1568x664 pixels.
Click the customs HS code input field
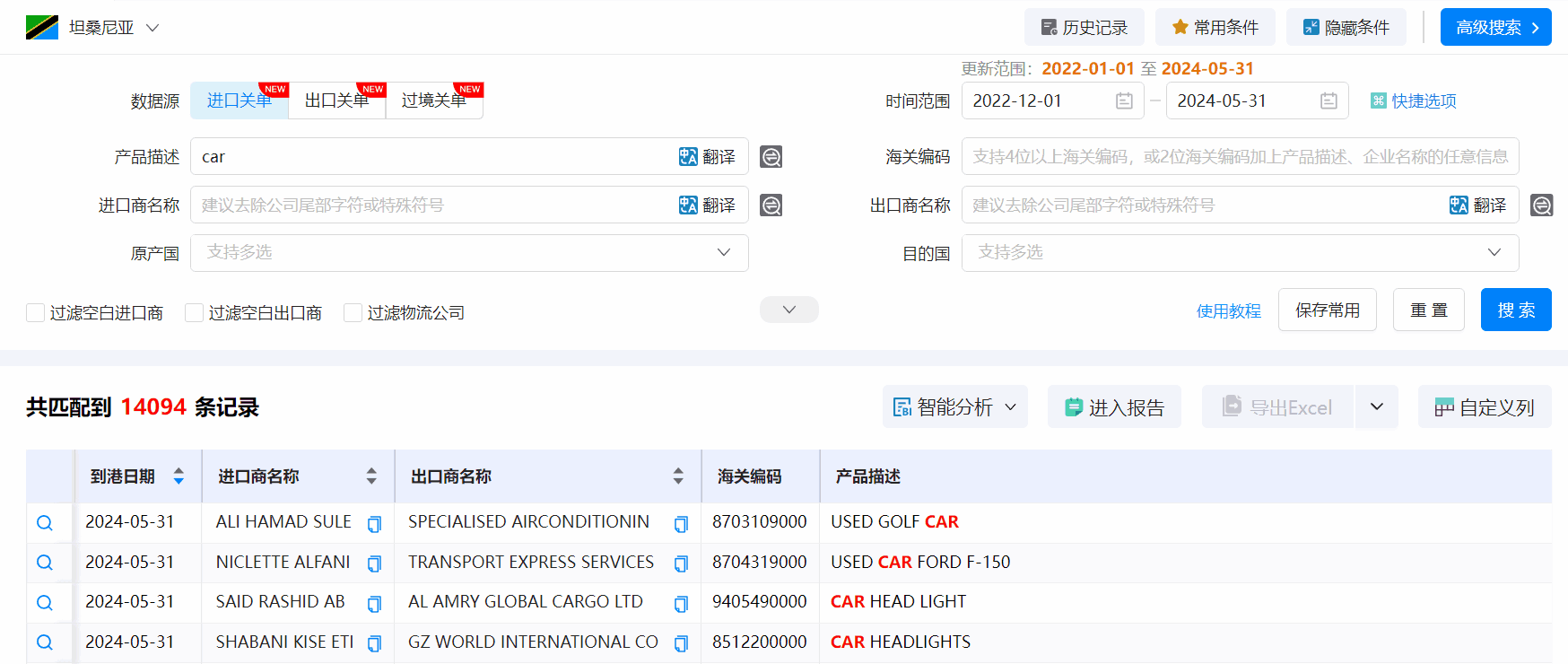[1240, 157]
